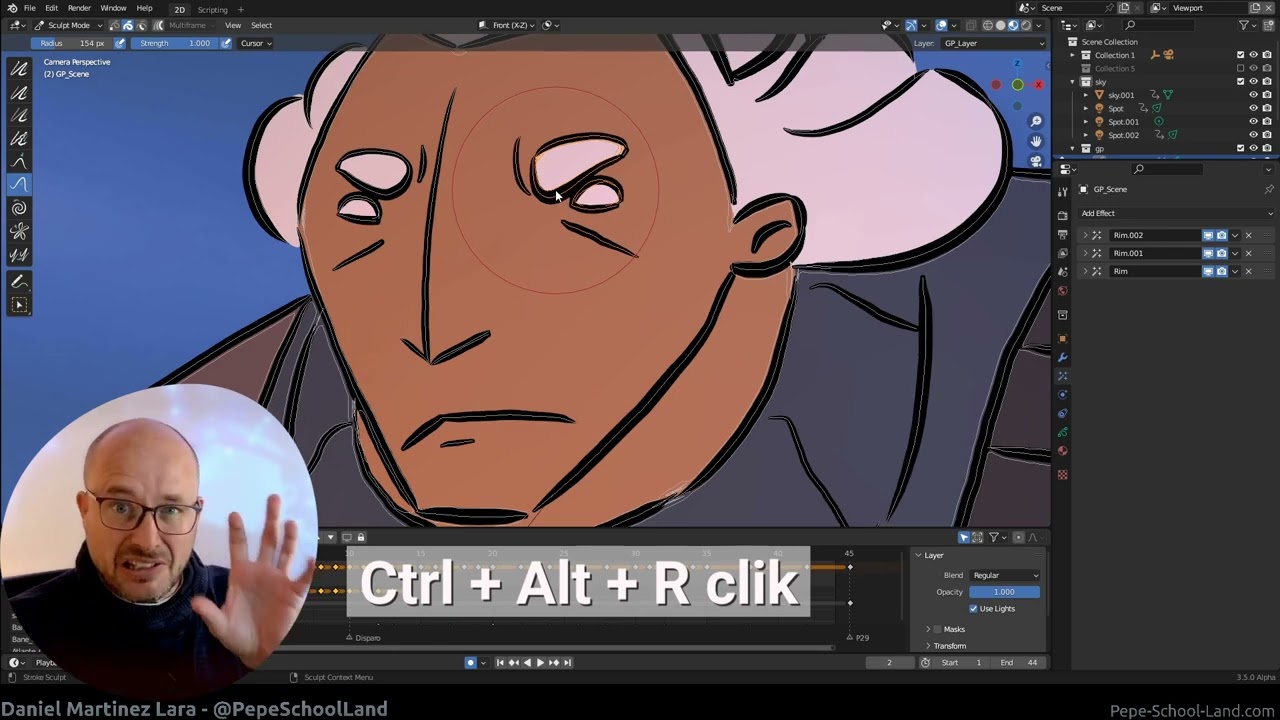The height and width of the screenshot is (720, 1280).
Task: Open the Edit menu
Action: (51, 8)
